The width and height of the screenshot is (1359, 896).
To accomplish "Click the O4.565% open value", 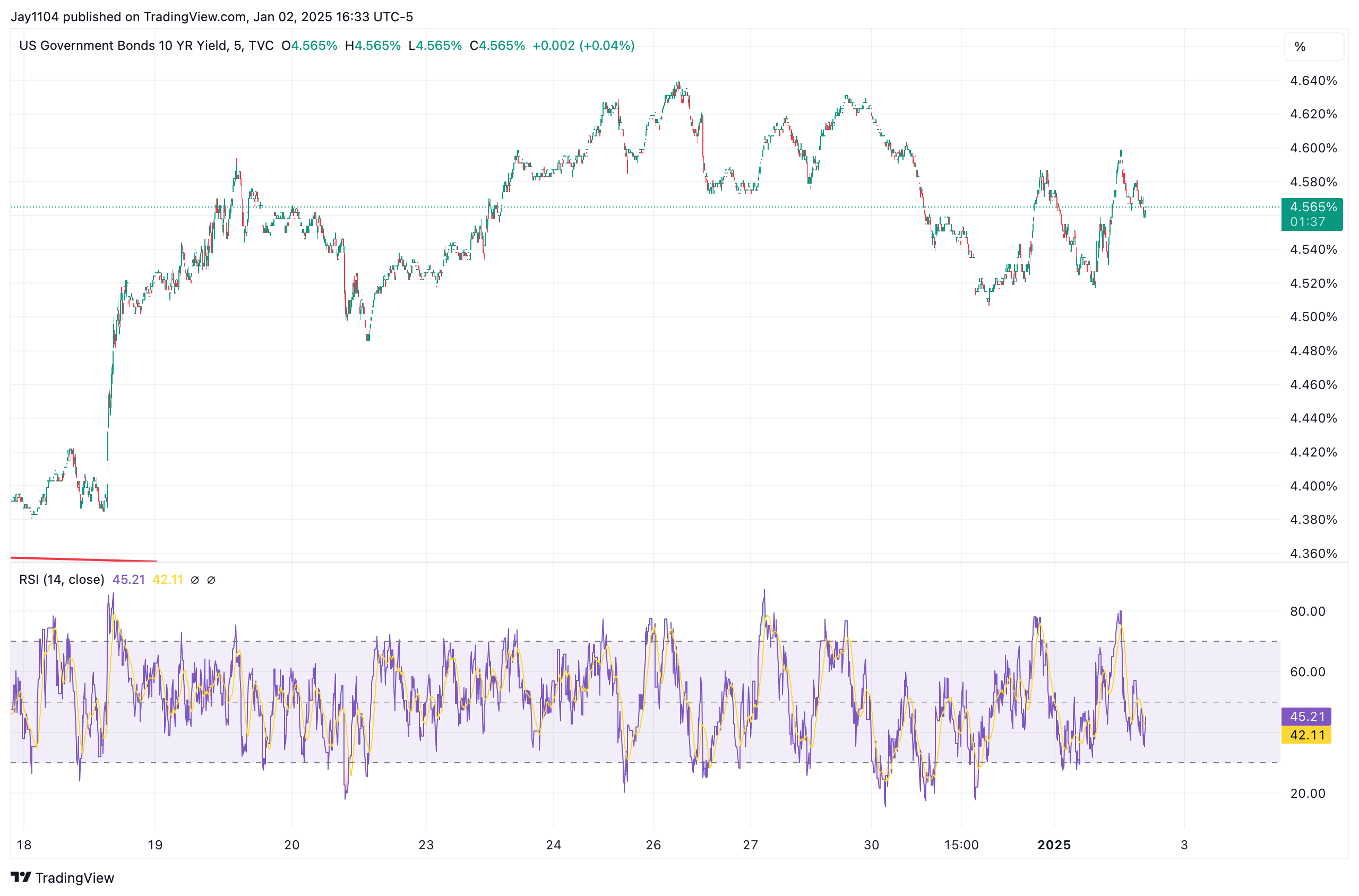I will point(309,46).
